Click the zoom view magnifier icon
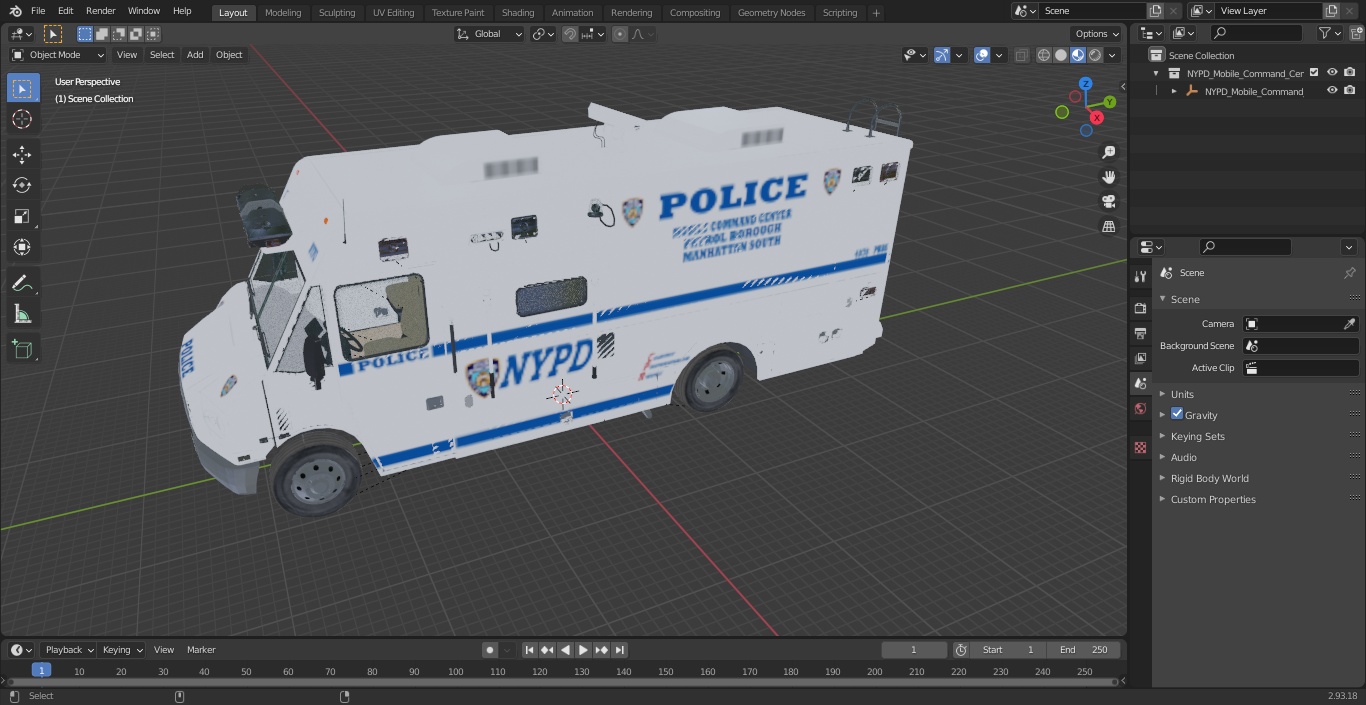The height and width of the screenshot is (705, 1366). (x=1108, y=152)
